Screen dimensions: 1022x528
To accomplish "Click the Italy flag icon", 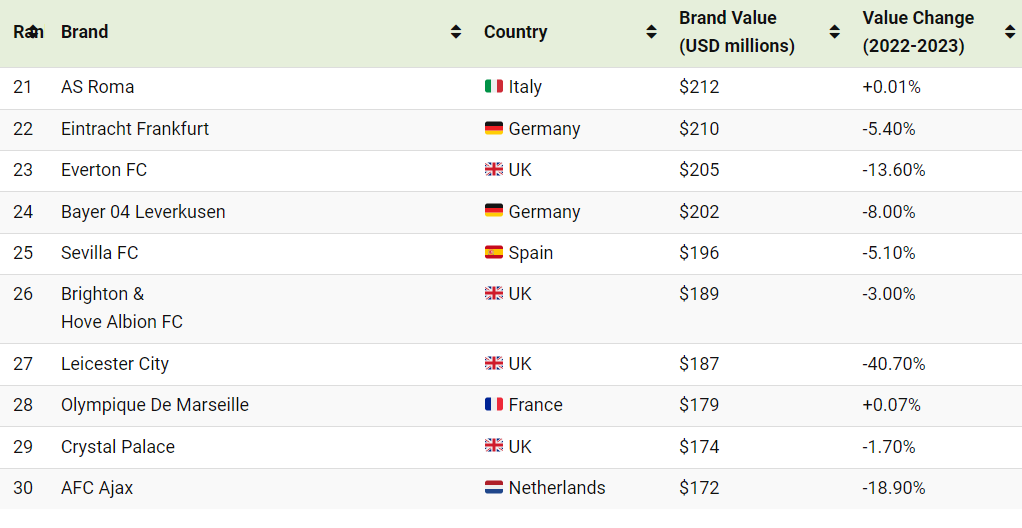I will [x=493, y=86].
